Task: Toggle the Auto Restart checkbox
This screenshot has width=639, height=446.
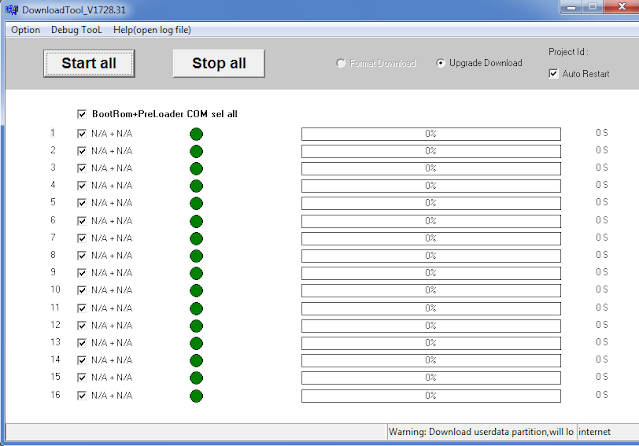Action: point(553,74)
